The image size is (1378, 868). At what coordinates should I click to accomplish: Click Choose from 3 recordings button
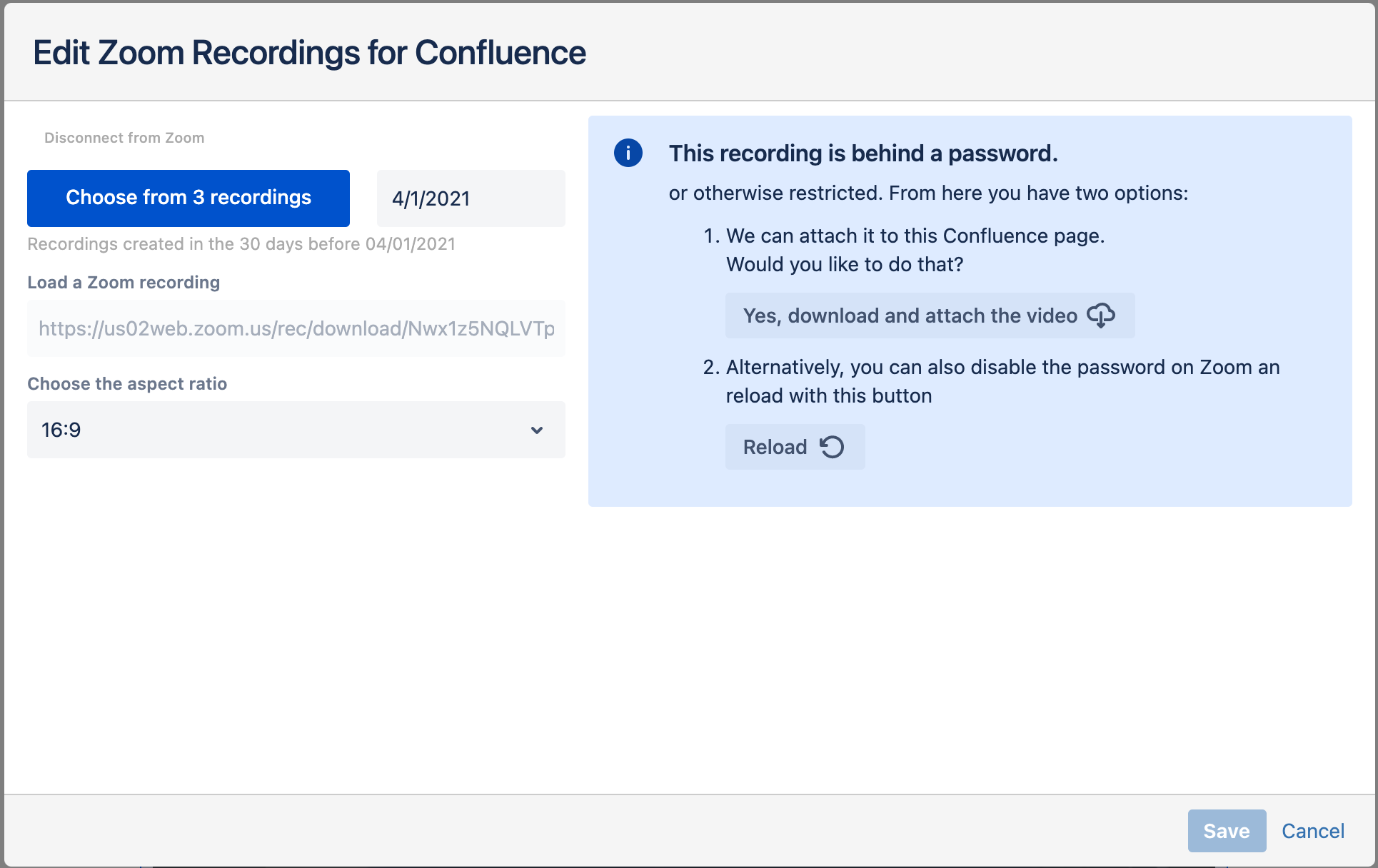pos(188,198)
